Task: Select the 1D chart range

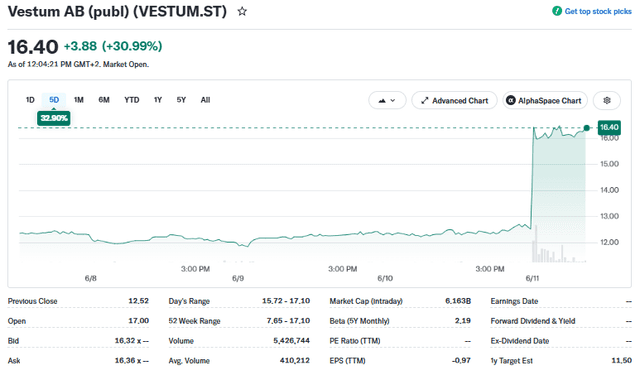Action: [30, 100]
